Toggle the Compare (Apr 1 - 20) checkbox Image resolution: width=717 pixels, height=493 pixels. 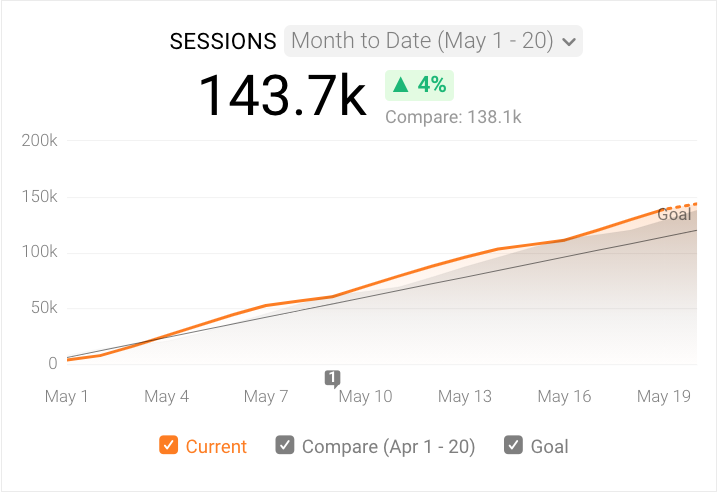pyautogui.click(x=285, y=446)
